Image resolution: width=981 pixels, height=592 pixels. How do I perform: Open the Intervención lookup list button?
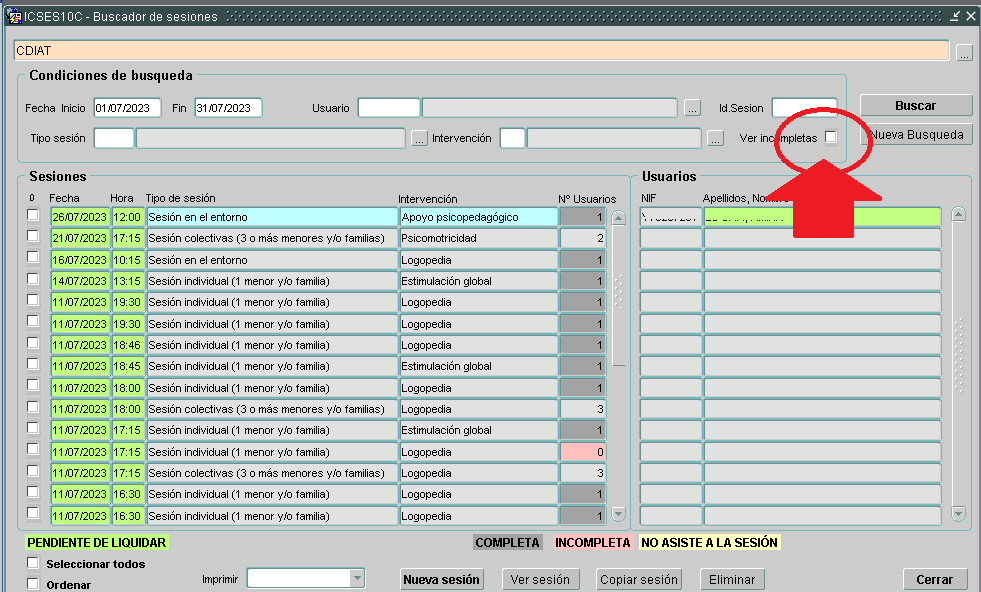pyautogui.click(x=714, y=139)
